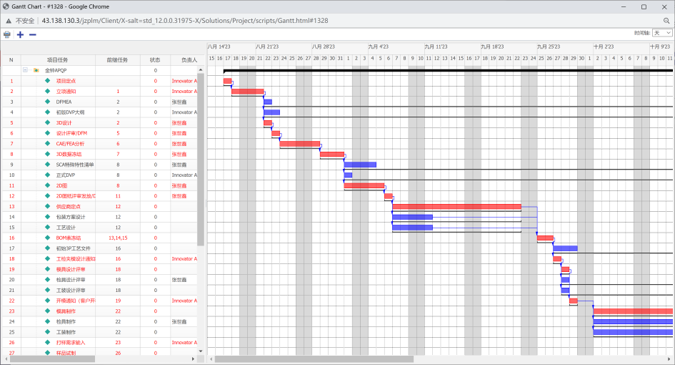Click the N column header
This screenshot has width=675, height=365.
click(11, 60)
